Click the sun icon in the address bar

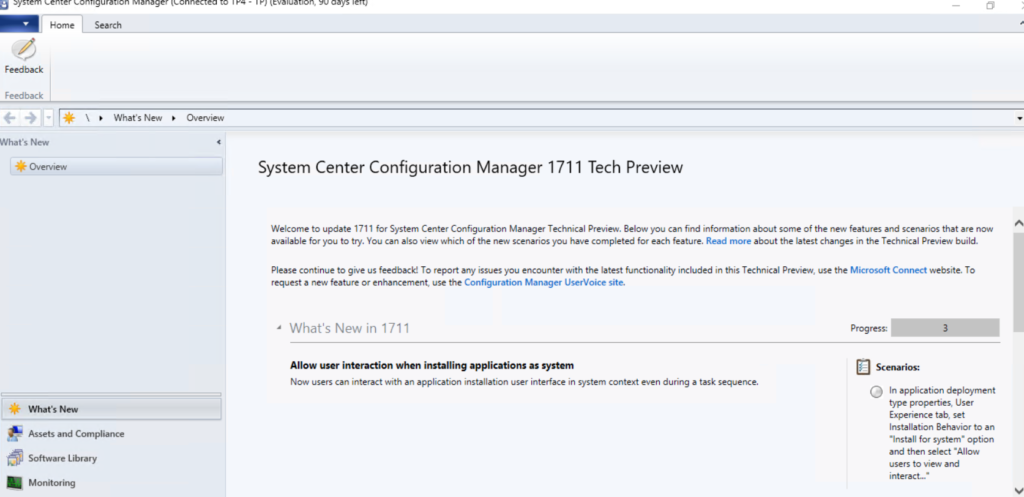(69, 118)
